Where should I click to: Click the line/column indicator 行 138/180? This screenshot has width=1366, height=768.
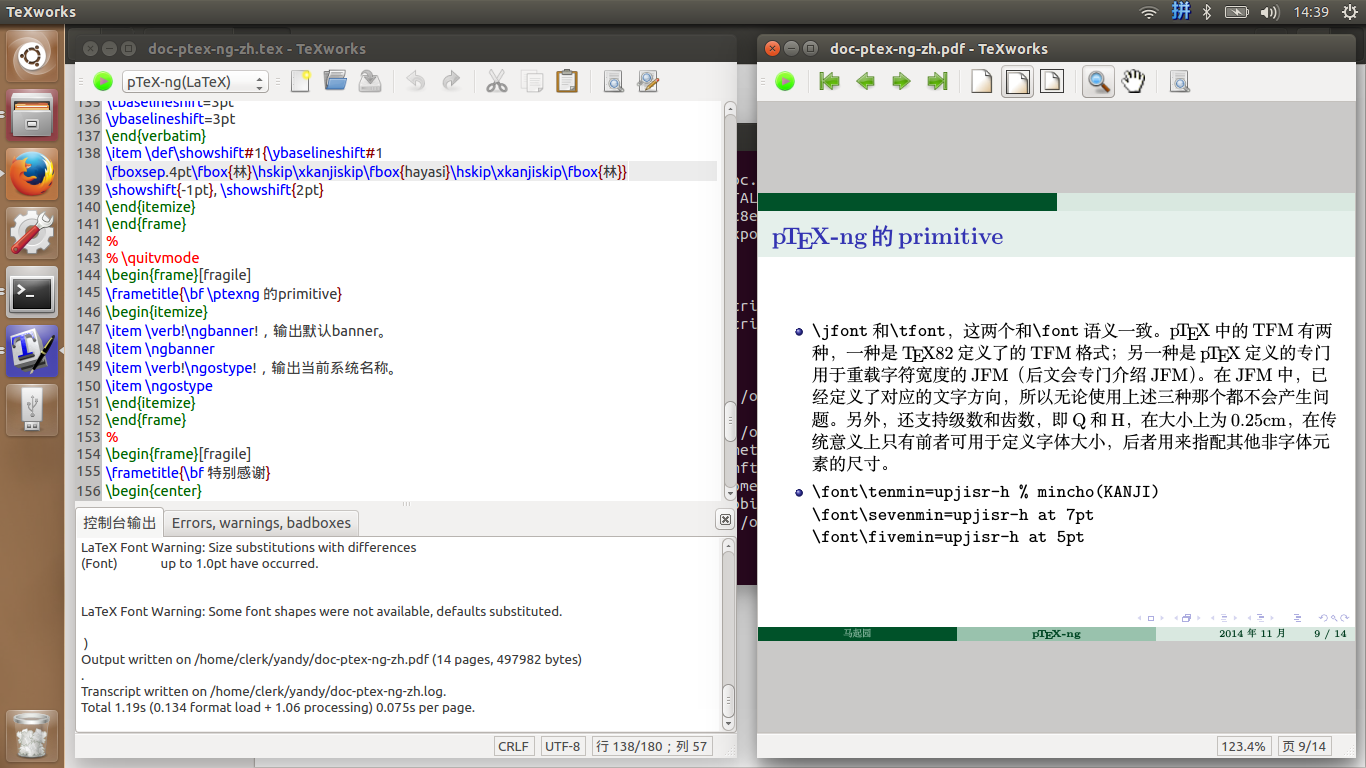pos(652,746)
